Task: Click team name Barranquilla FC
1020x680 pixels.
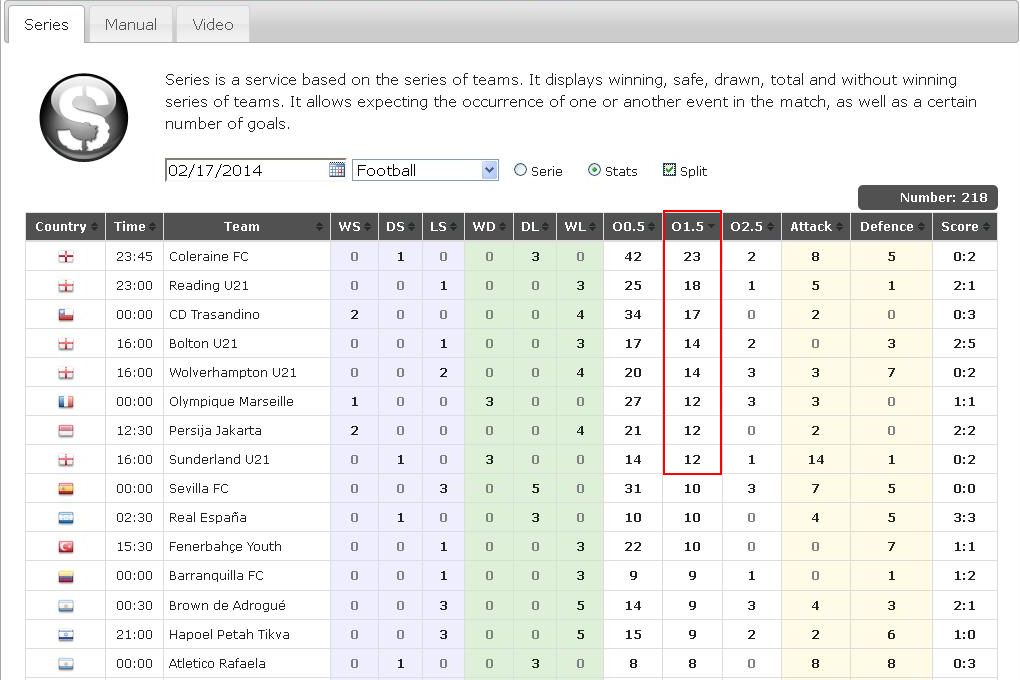Action: coord(216,576)
